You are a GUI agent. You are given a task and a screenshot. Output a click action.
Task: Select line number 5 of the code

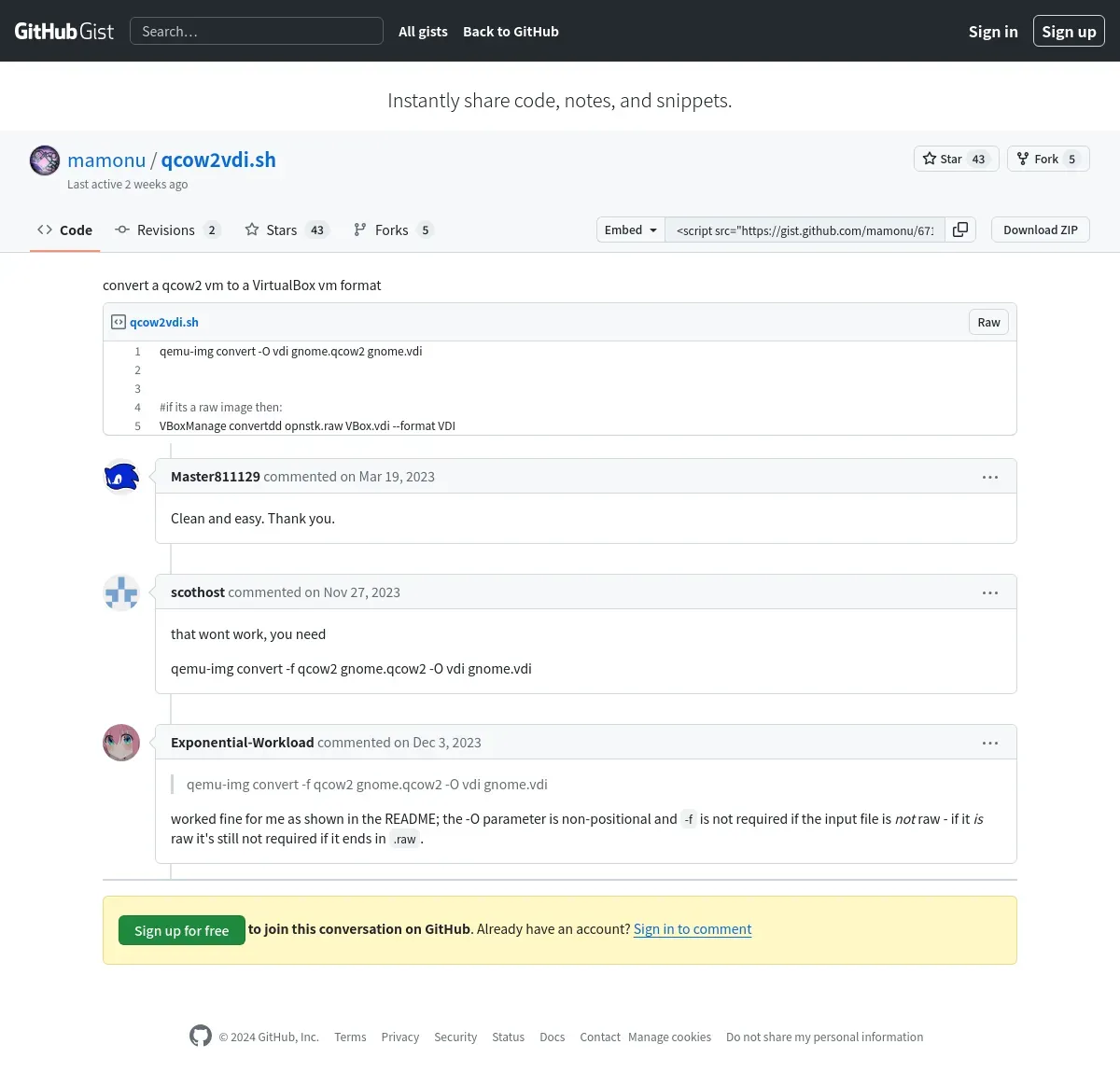point(137,426)
